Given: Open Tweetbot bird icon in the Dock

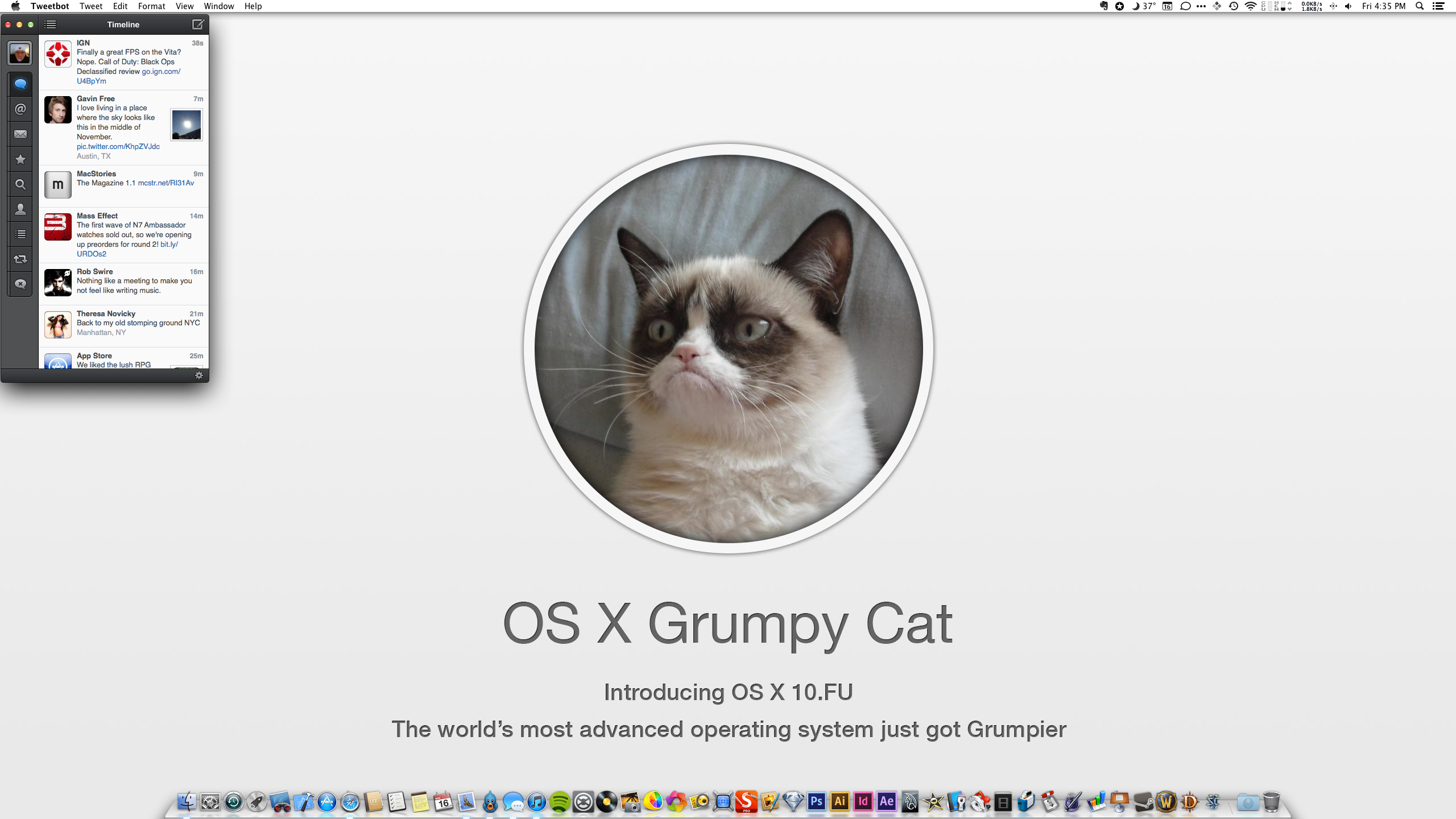Looking at the screenshot, I should click(x=490, y=802).
